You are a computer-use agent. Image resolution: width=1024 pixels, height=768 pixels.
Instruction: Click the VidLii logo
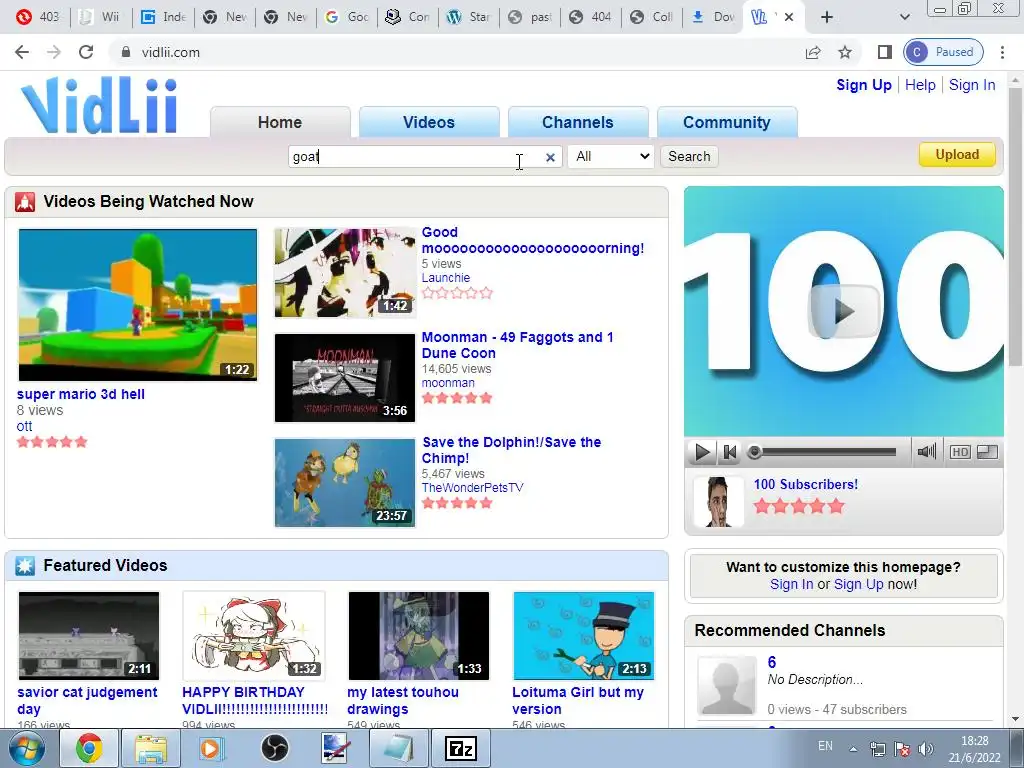click(99, 106)
